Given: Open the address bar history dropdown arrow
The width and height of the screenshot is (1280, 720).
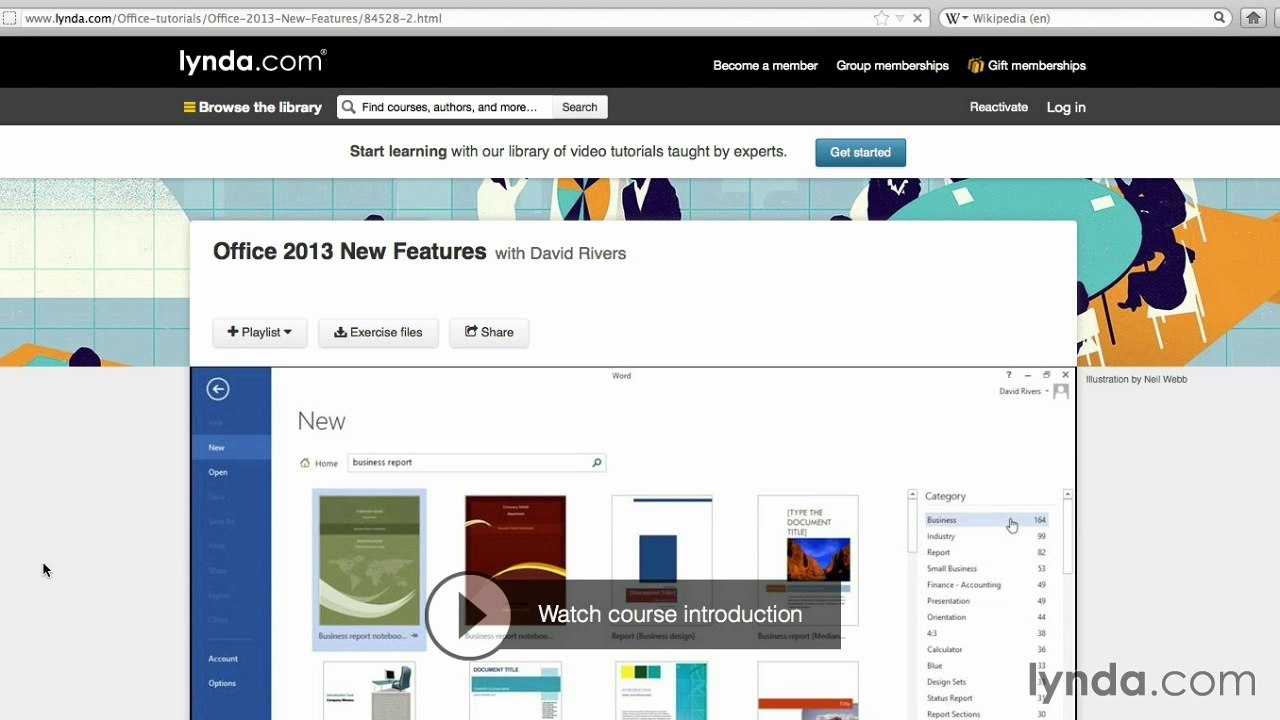Looking at the screenshot, I should coord(900,18).
